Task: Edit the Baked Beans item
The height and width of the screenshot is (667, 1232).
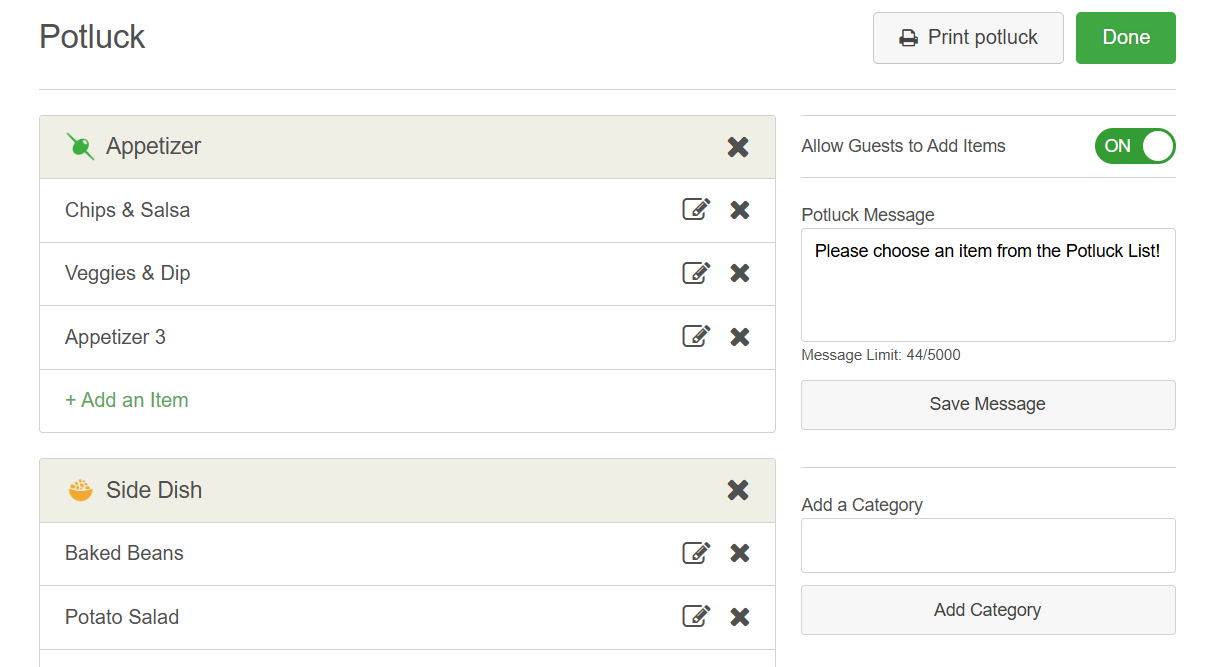Action: pyautogui.click(x=696, y=553)
